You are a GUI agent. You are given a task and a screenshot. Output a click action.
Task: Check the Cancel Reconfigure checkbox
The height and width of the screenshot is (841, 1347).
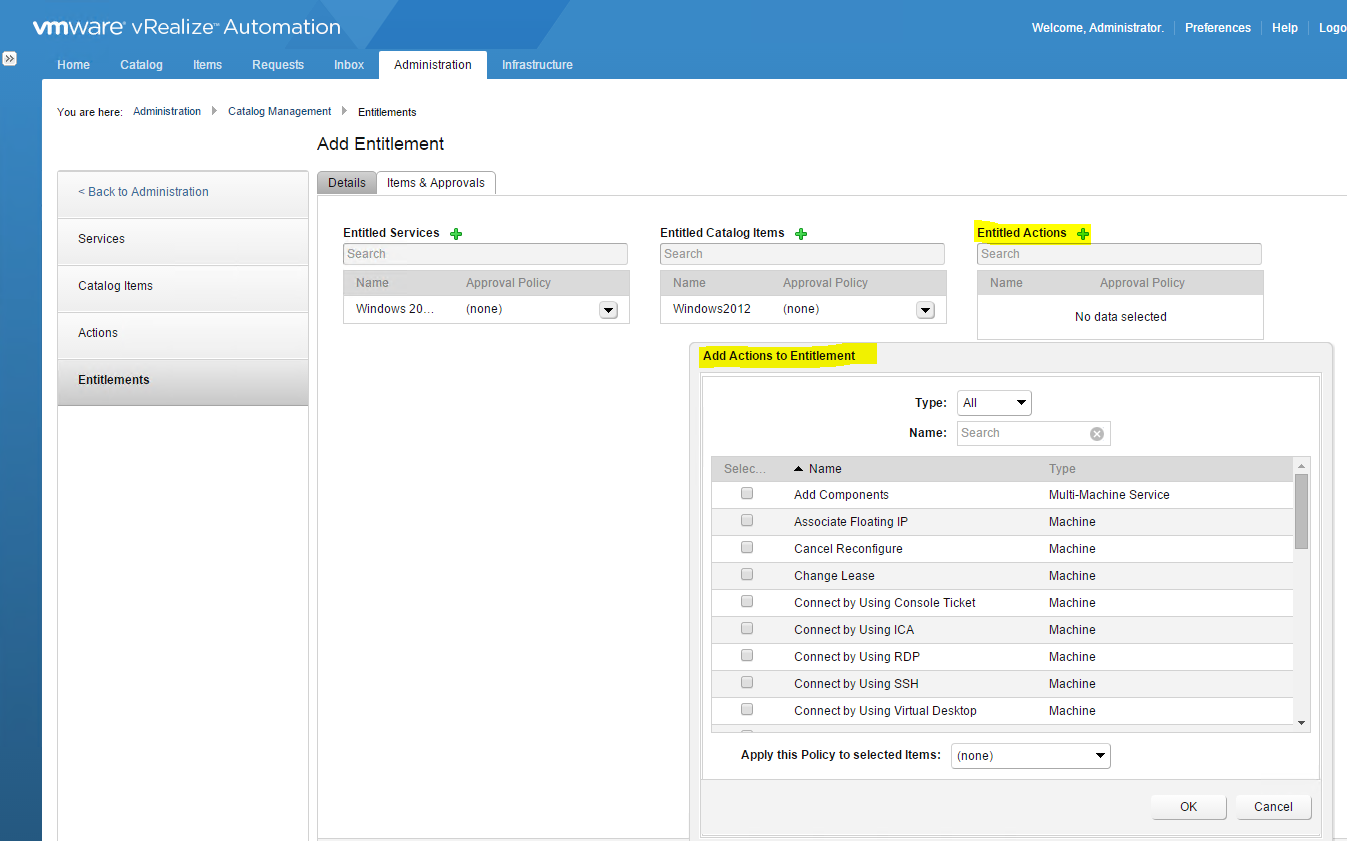[x=747, y=548]
